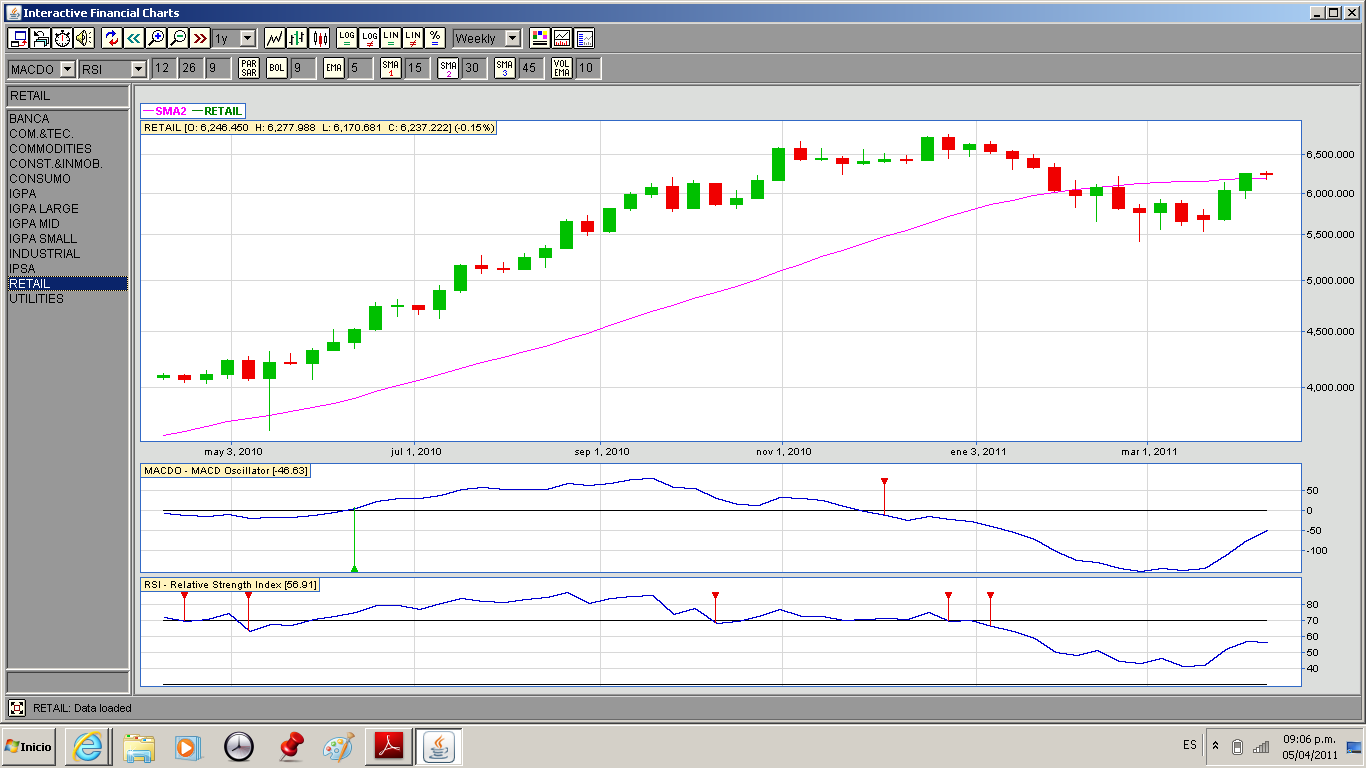Select IPSA in the index list

click(x=22, y=269)
